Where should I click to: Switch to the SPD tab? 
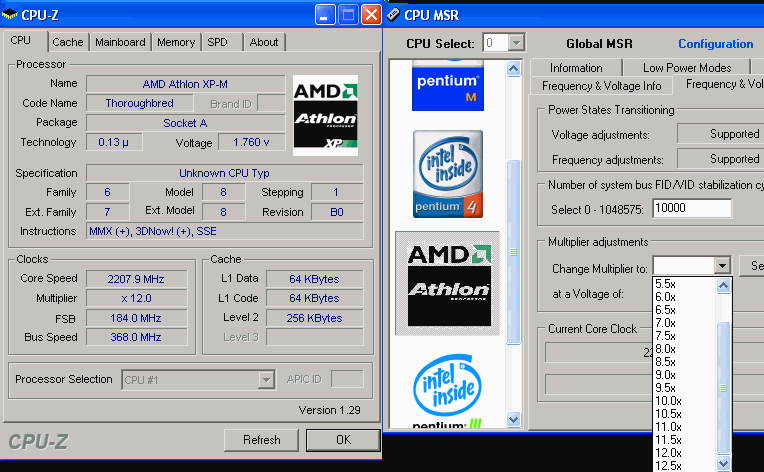(217, 42)
